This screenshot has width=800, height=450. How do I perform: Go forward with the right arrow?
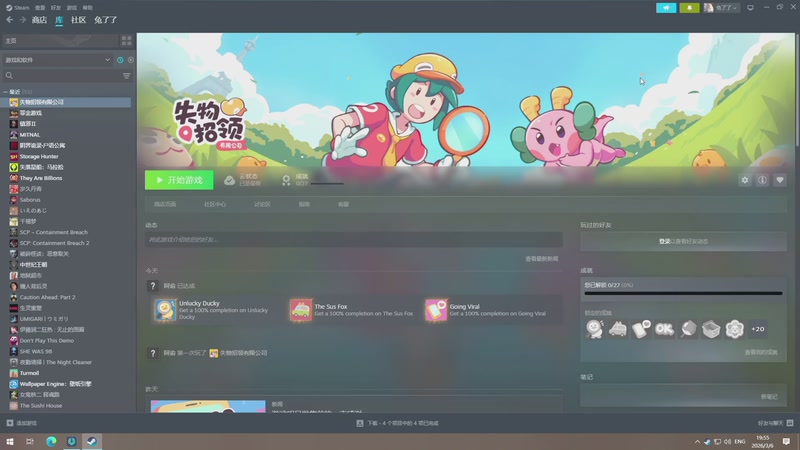pyautogui.click(x=23, y=20)
